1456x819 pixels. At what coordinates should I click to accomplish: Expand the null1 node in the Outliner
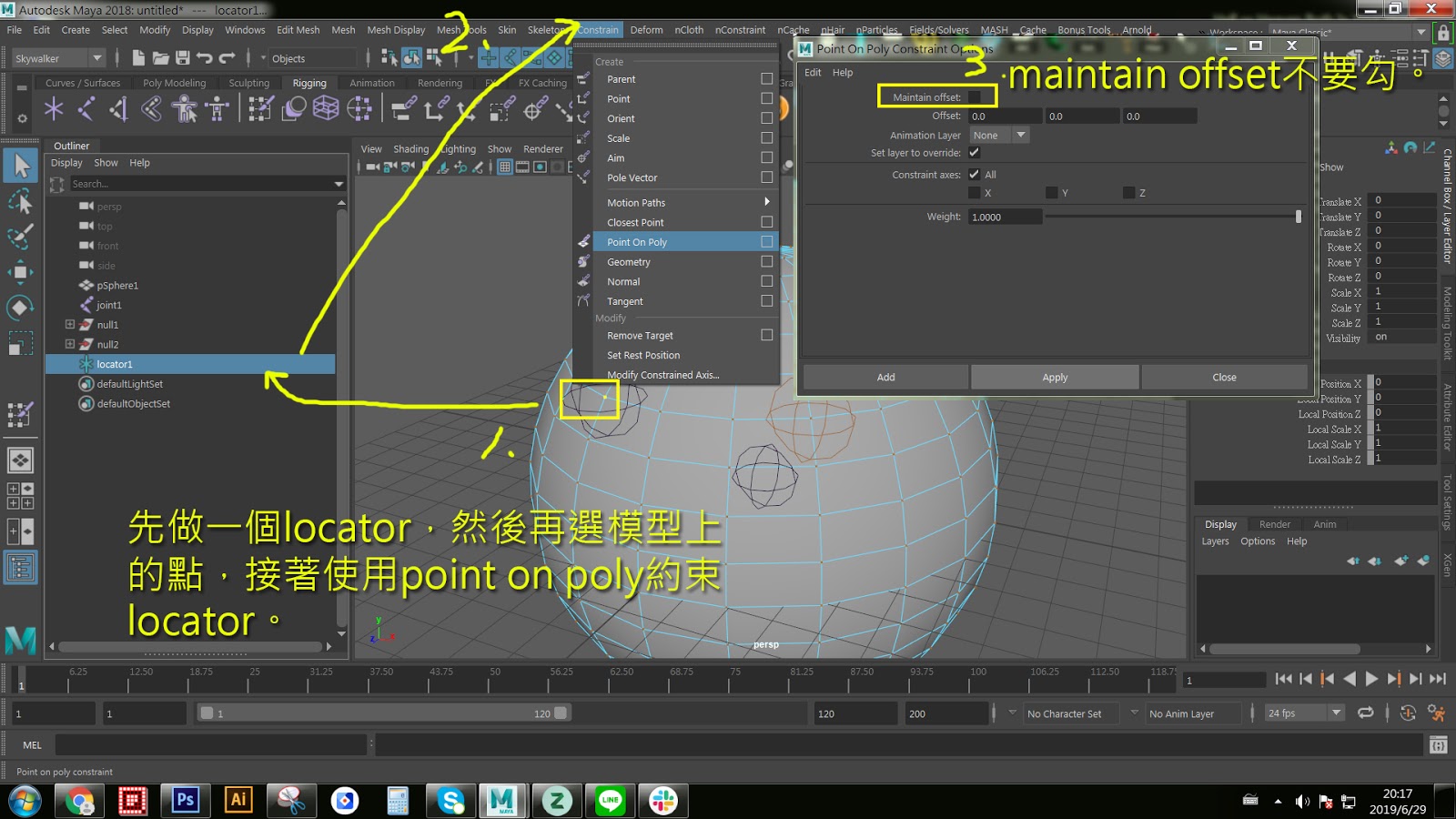click(x=69, y=324)
